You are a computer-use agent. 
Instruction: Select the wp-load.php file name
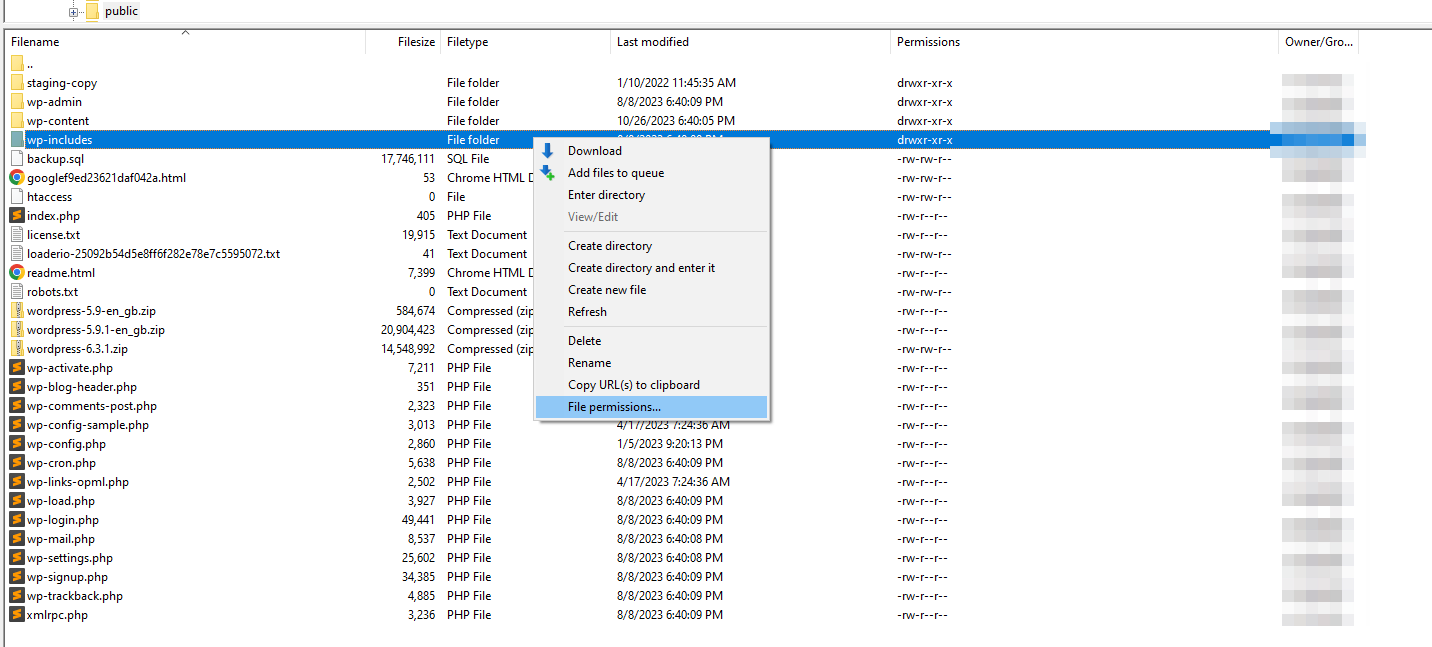tap(61, 501)
